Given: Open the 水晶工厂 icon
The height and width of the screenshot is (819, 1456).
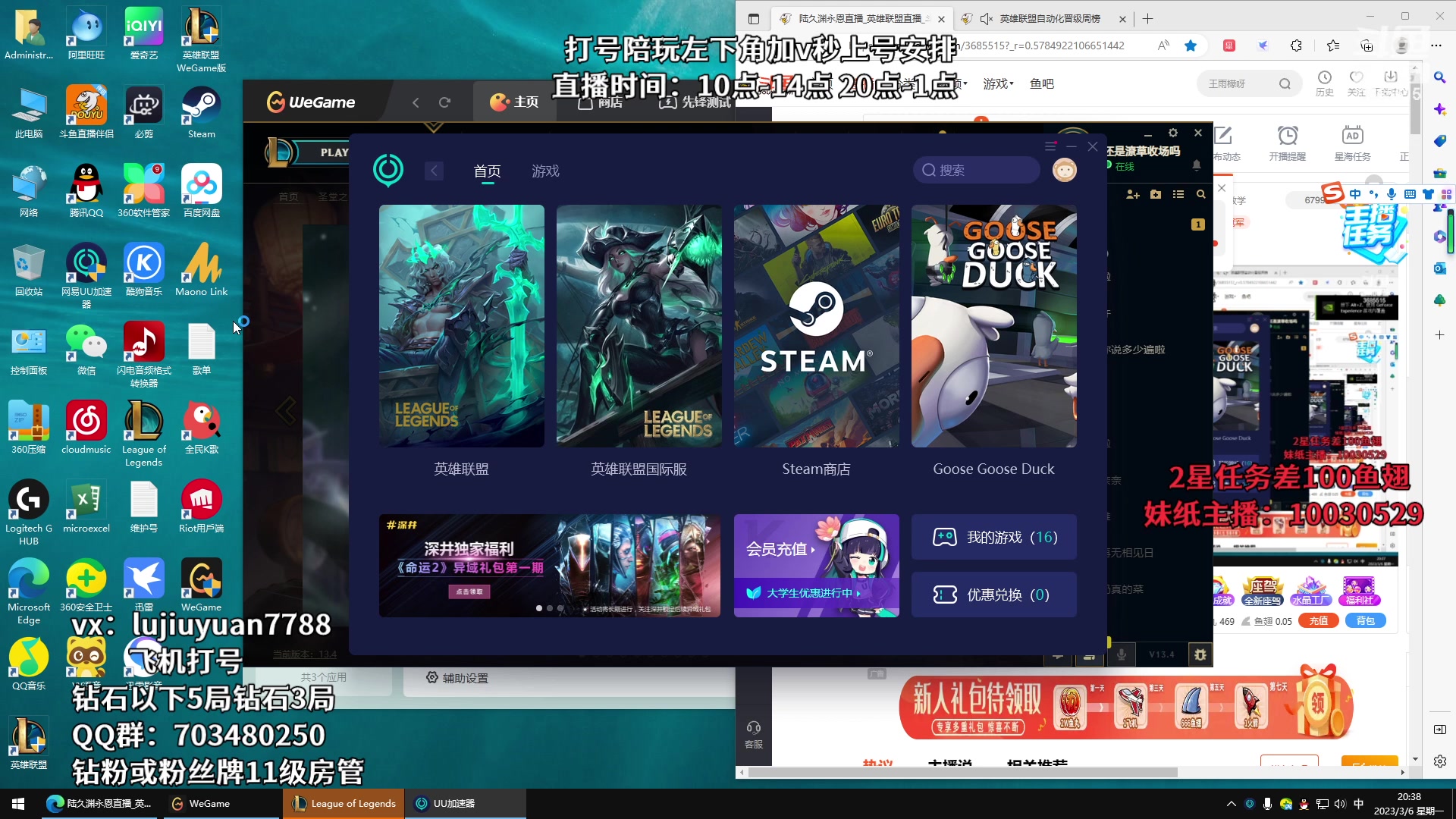Looking at the screenshot, I should tap(1310, 590).
